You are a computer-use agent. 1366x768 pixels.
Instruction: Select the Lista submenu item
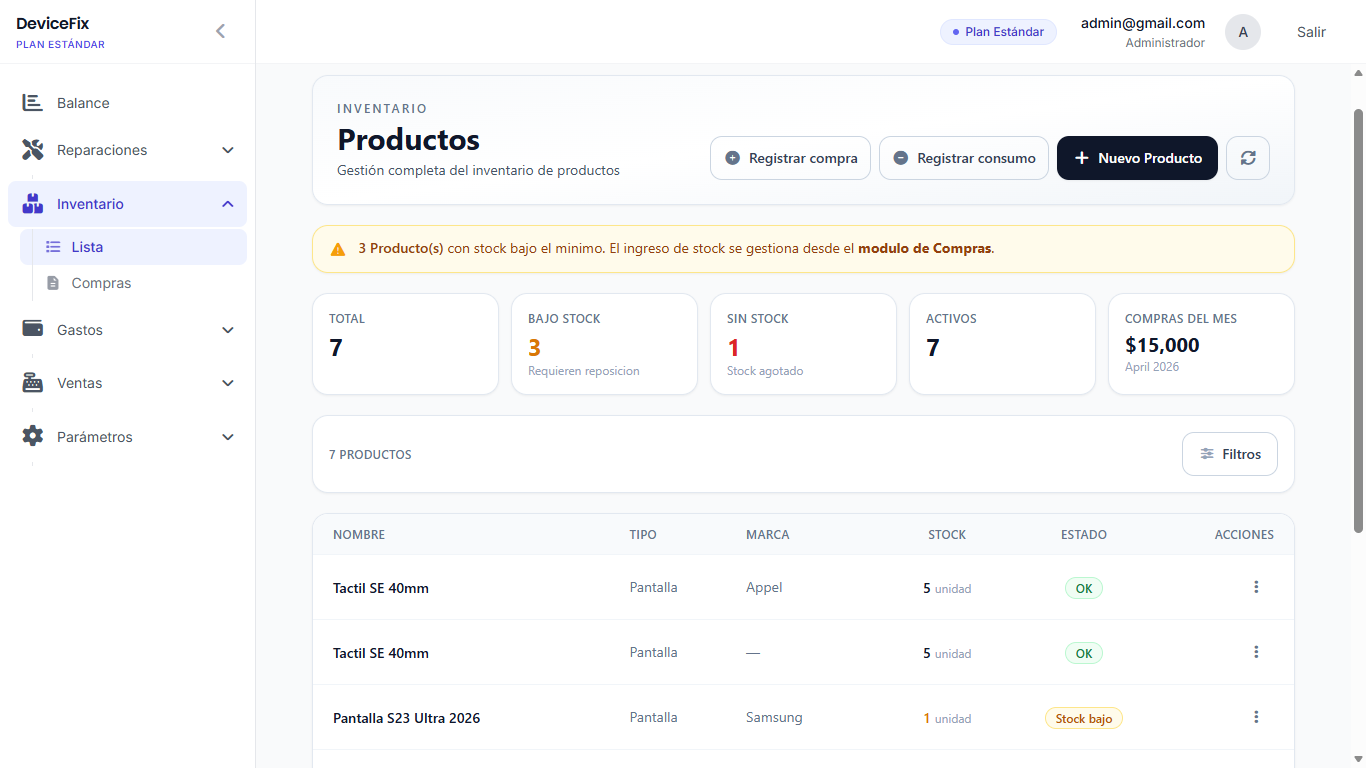coord(87,247)
